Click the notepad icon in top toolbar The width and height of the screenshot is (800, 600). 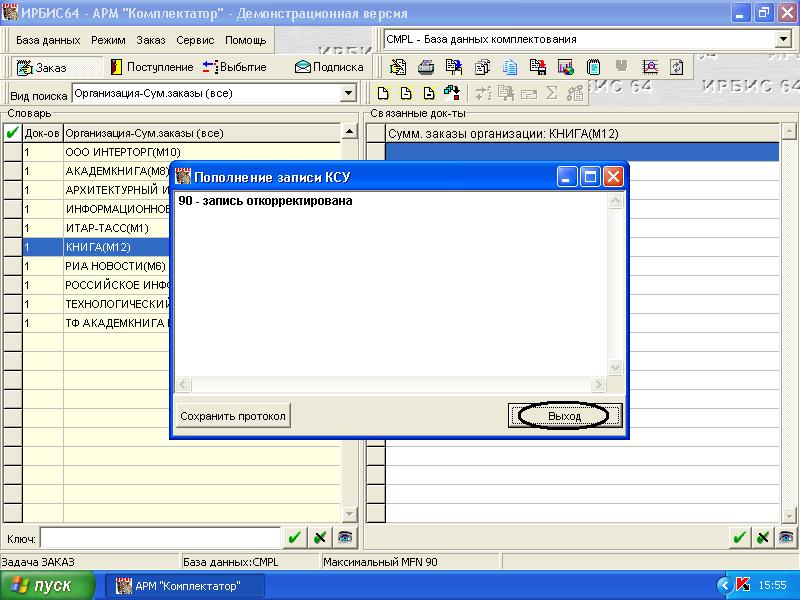(x=594, y=68)
